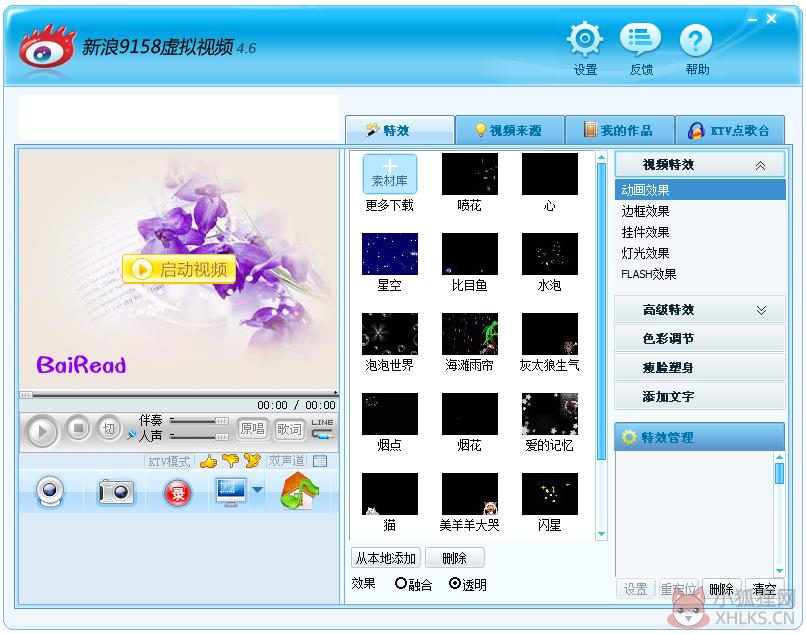Screen dimensions: 806x634
Task: Click the webcam icon in bottom toolbar
Action: tap(50, 492)
